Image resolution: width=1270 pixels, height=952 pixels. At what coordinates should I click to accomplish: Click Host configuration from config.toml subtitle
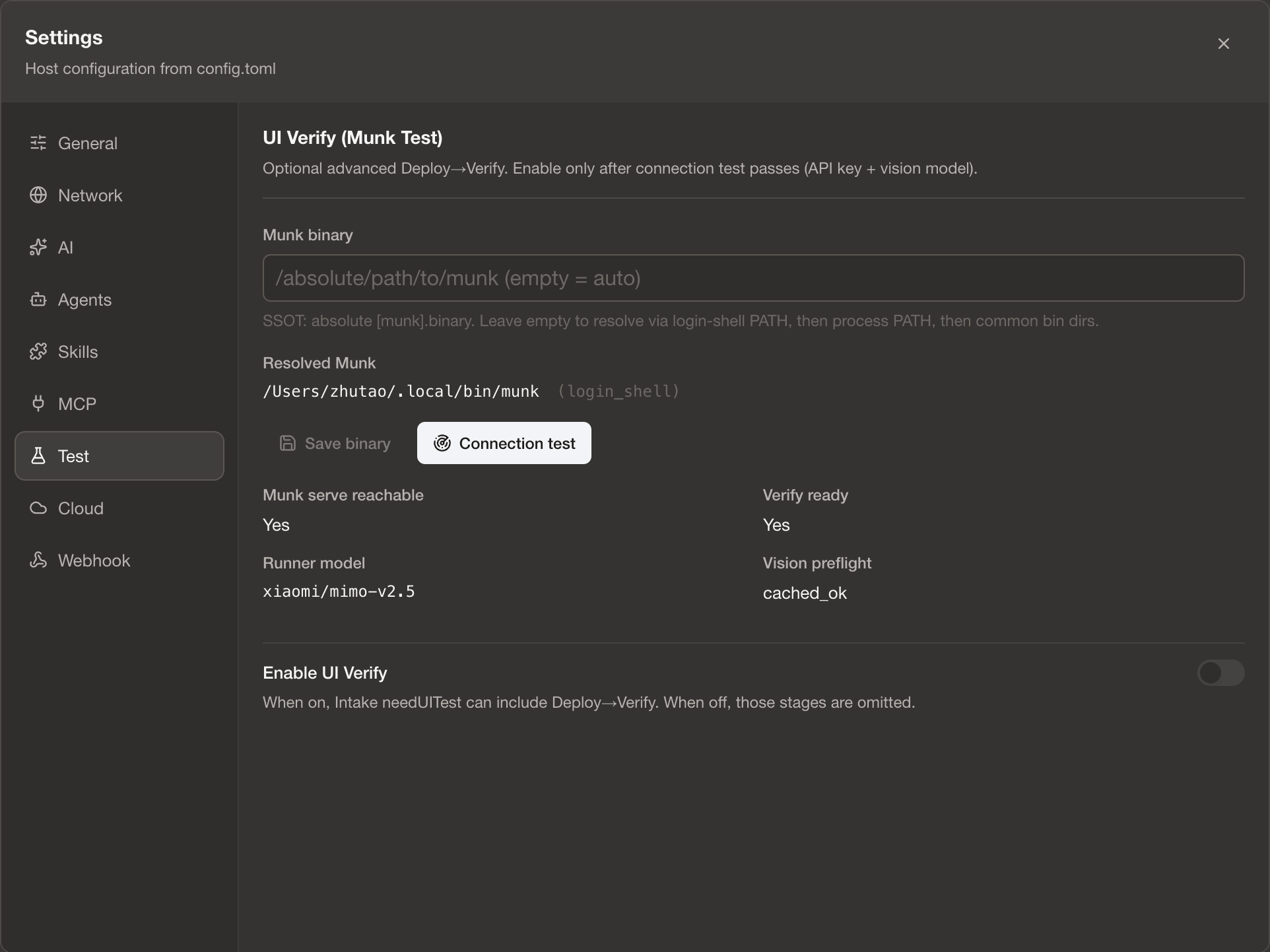pos(150,69)
